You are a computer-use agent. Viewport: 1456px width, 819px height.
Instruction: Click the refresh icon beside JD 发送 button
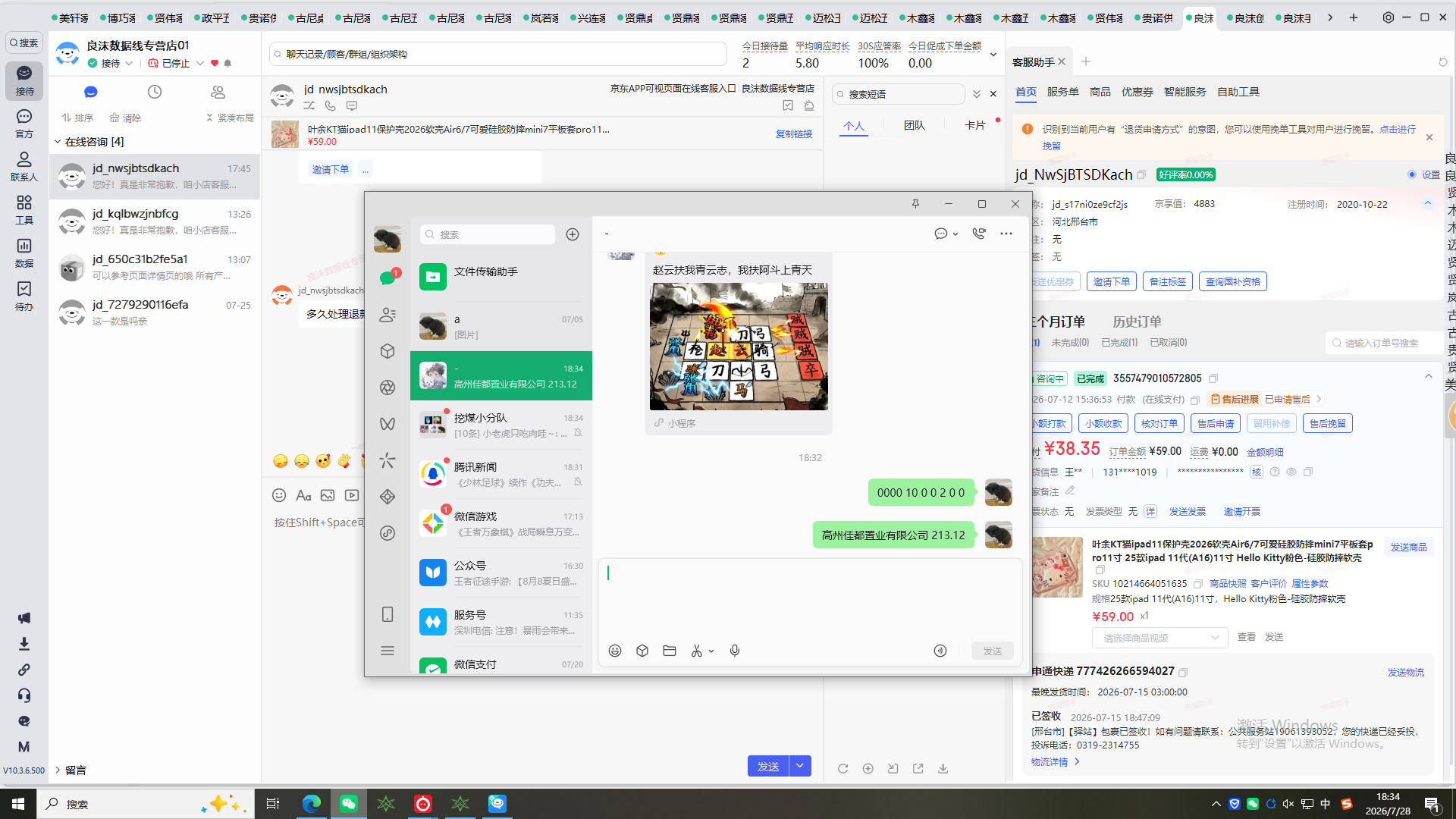point(843,768)
